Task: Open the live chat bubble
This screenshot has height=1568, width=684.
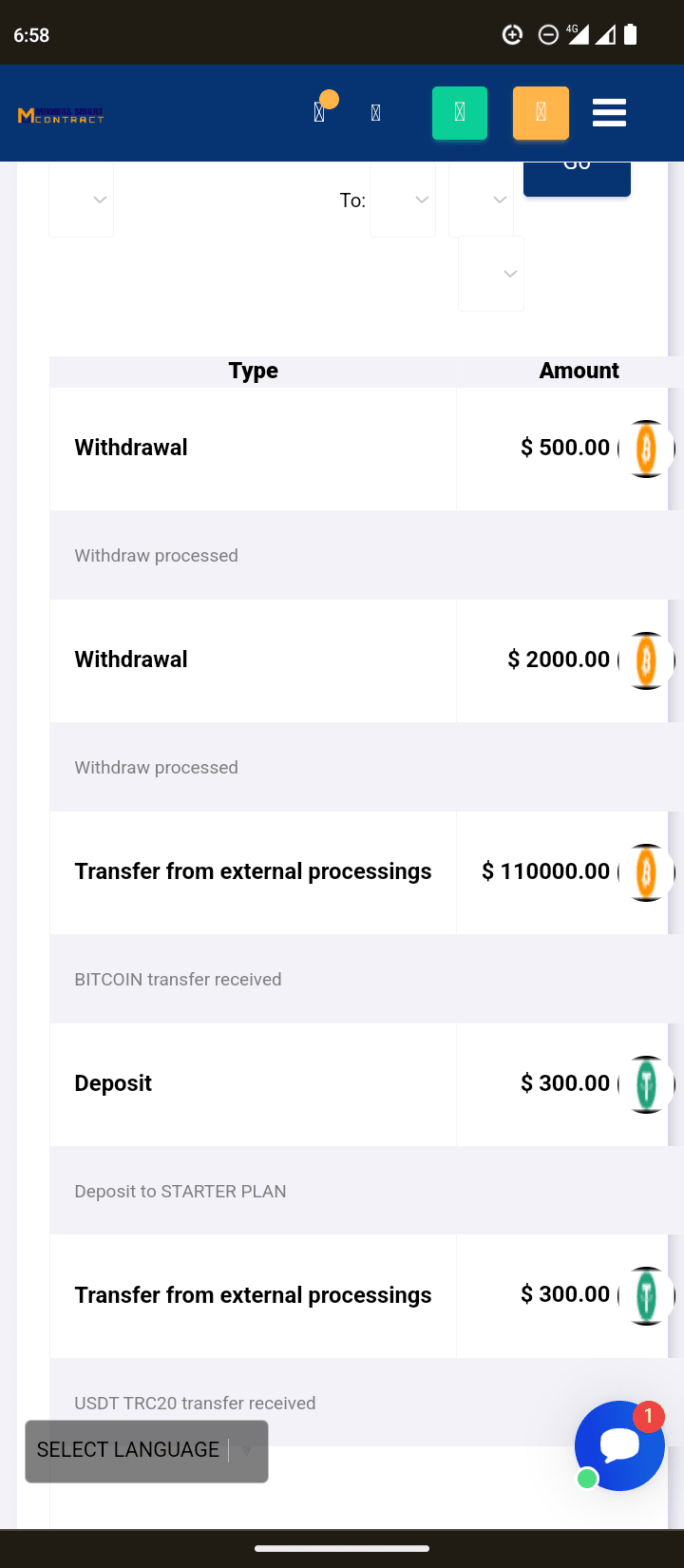Action: (x=619, y=1445)
